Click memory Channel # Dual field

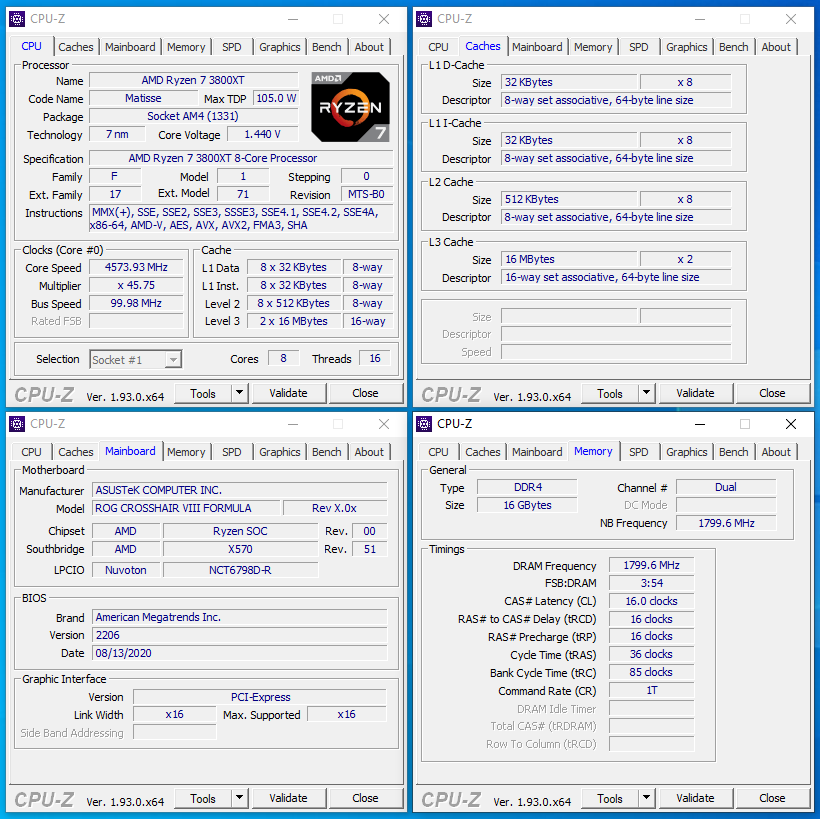point(726,487)
